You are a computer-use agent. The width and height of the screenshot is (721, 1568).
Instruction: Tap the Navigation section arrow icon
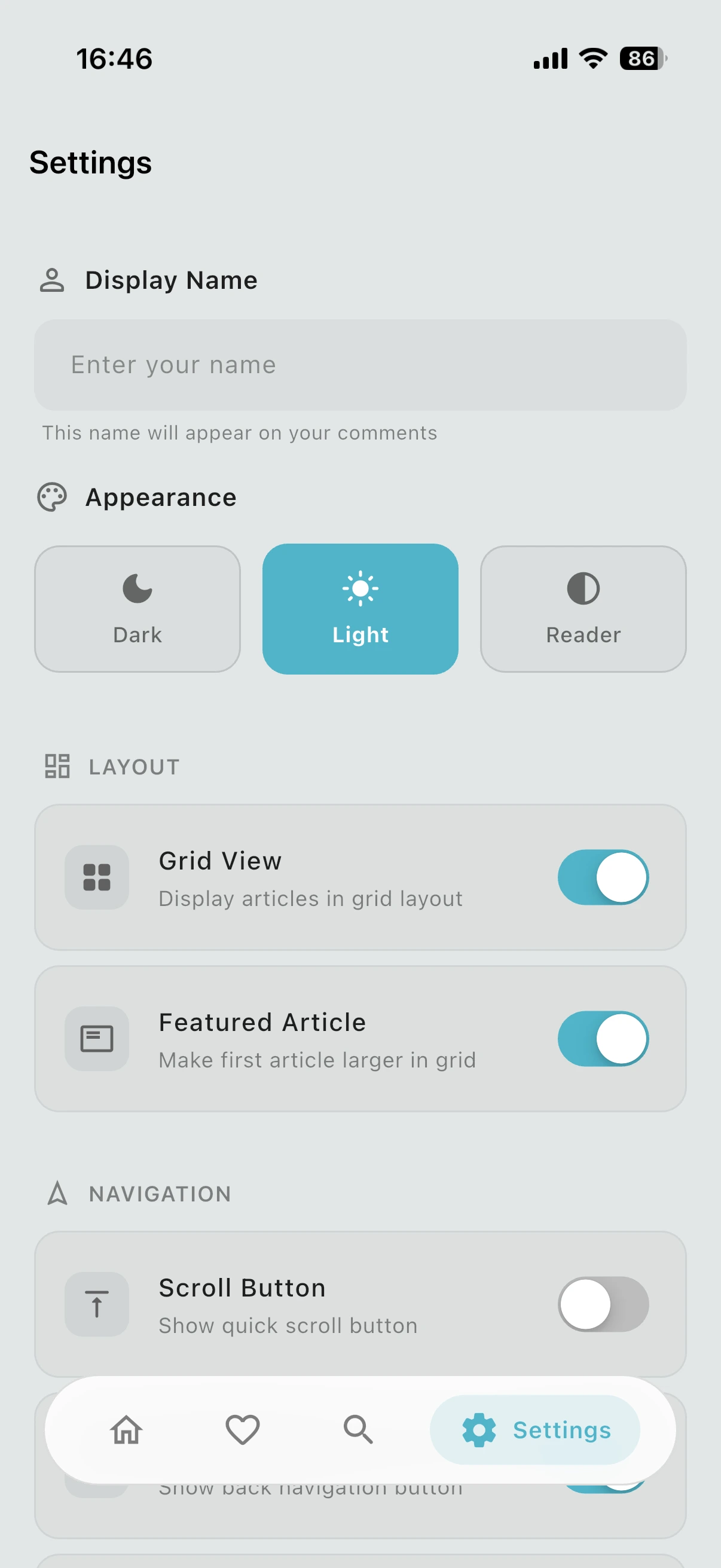[x=57, y=1193]
